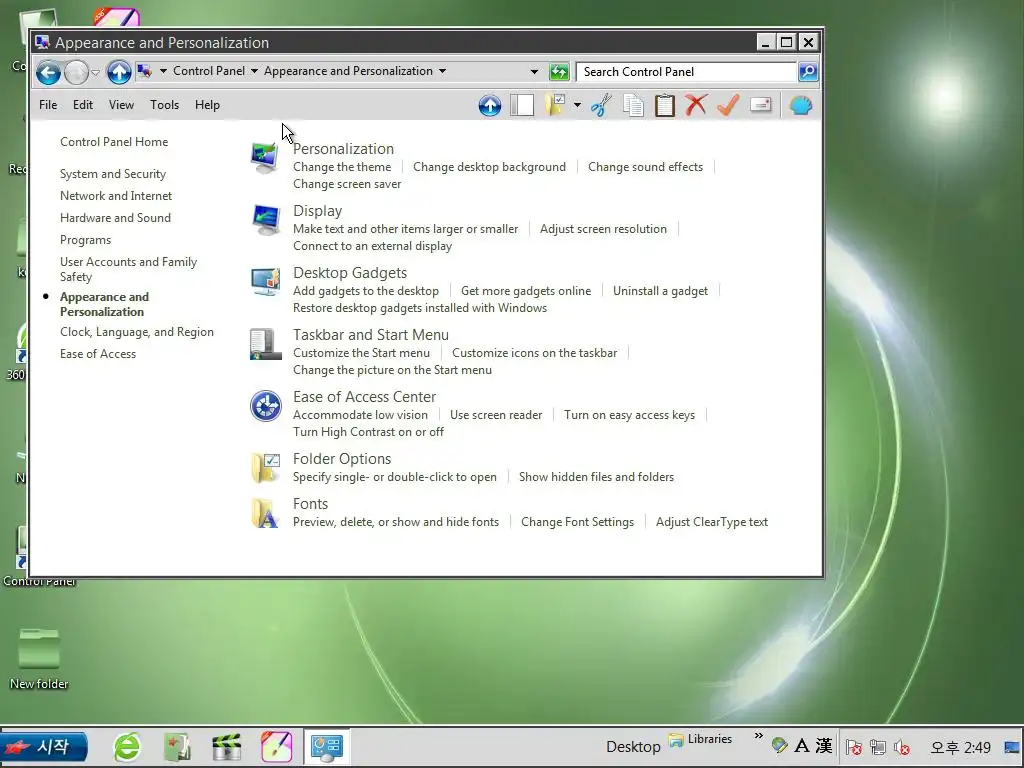Image resolution: width=1024 pixels, height=768 pixels.
Task: Click the scissors Cut icon
Action: (x=601, y=105)
